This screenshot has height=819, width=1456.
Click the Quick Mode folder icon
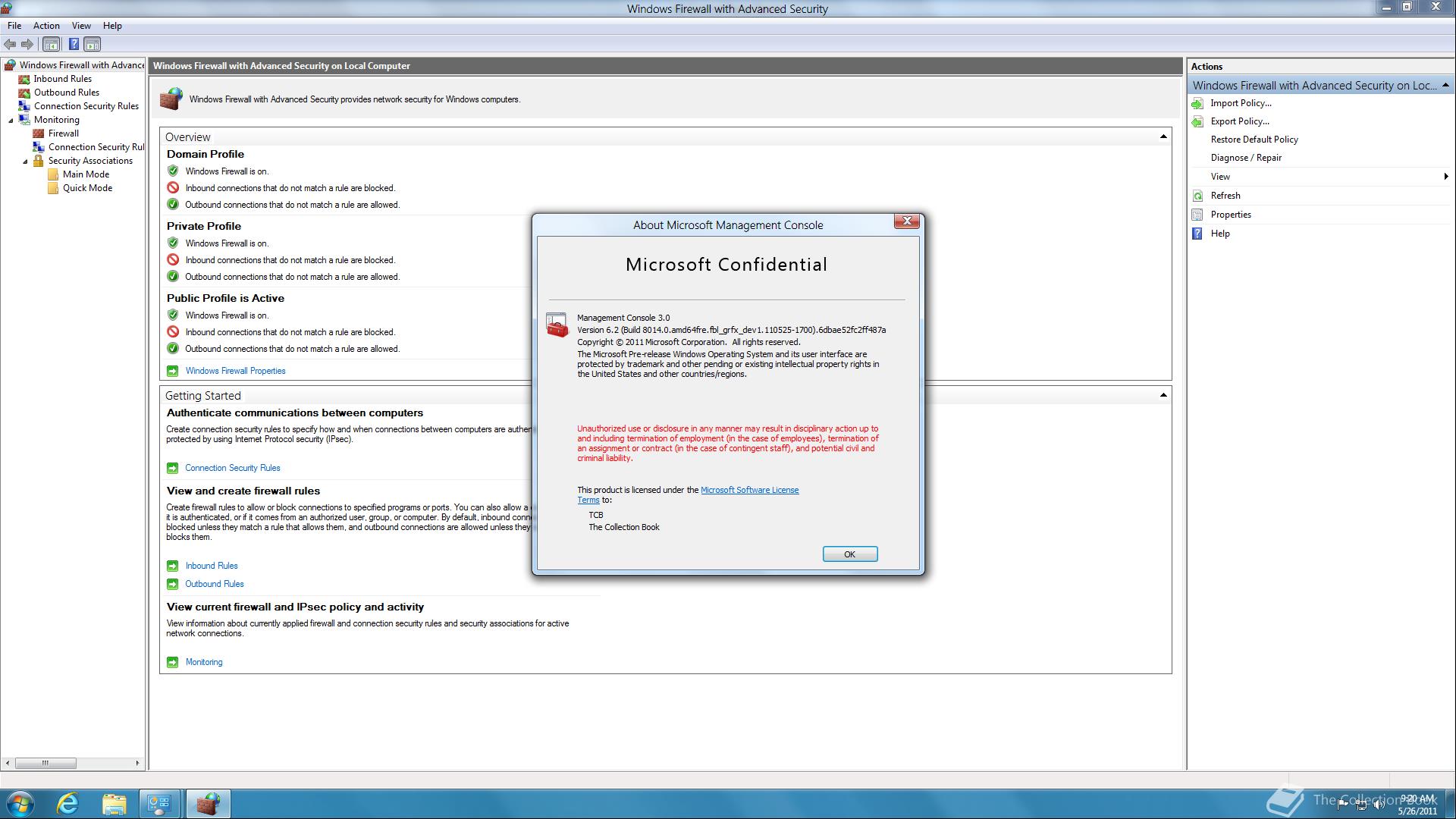pyautogui.click(x=53, y=188)
